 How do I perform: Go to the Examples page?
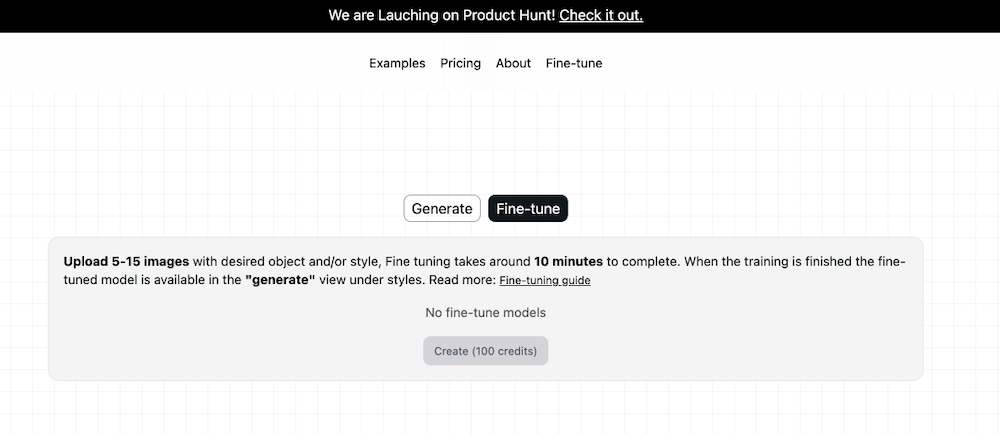397,63
